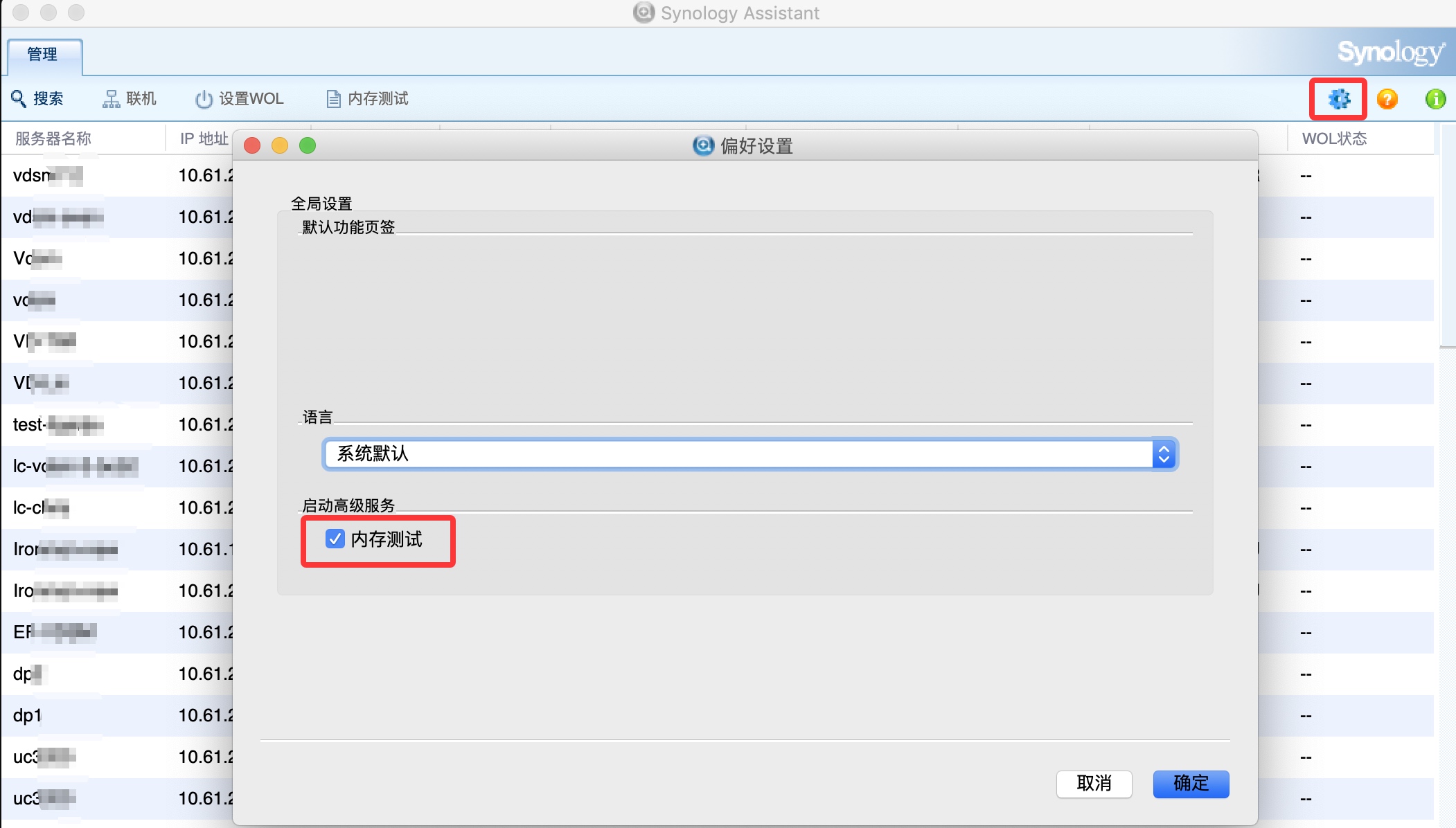Open help via the orange question mark icon

(x=1387, y=99)
